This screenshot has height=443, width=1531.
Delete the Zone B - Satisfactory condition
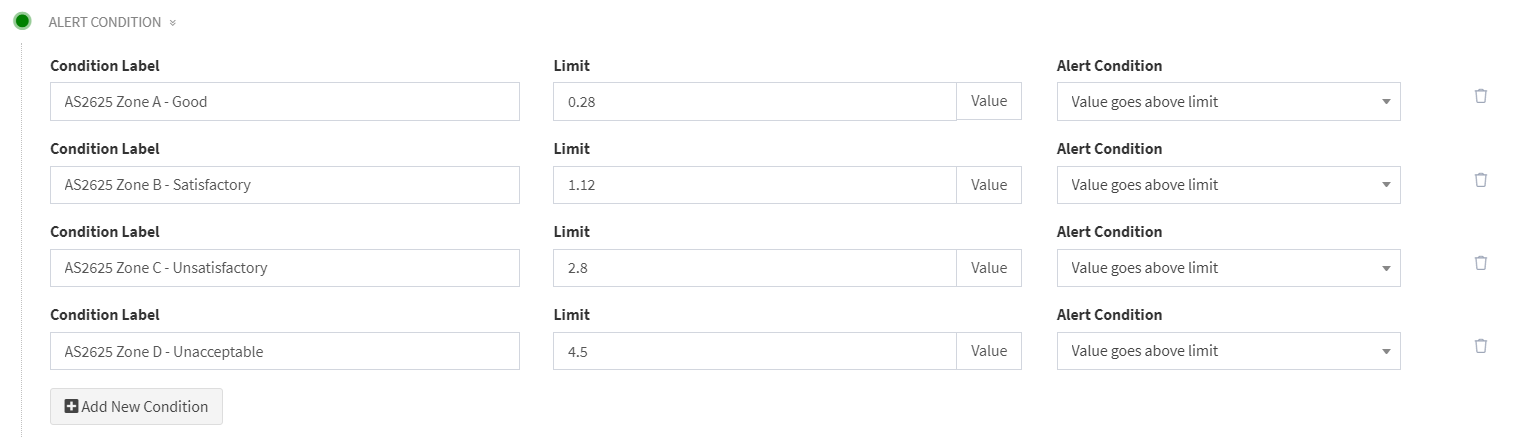click(1481, 179)
